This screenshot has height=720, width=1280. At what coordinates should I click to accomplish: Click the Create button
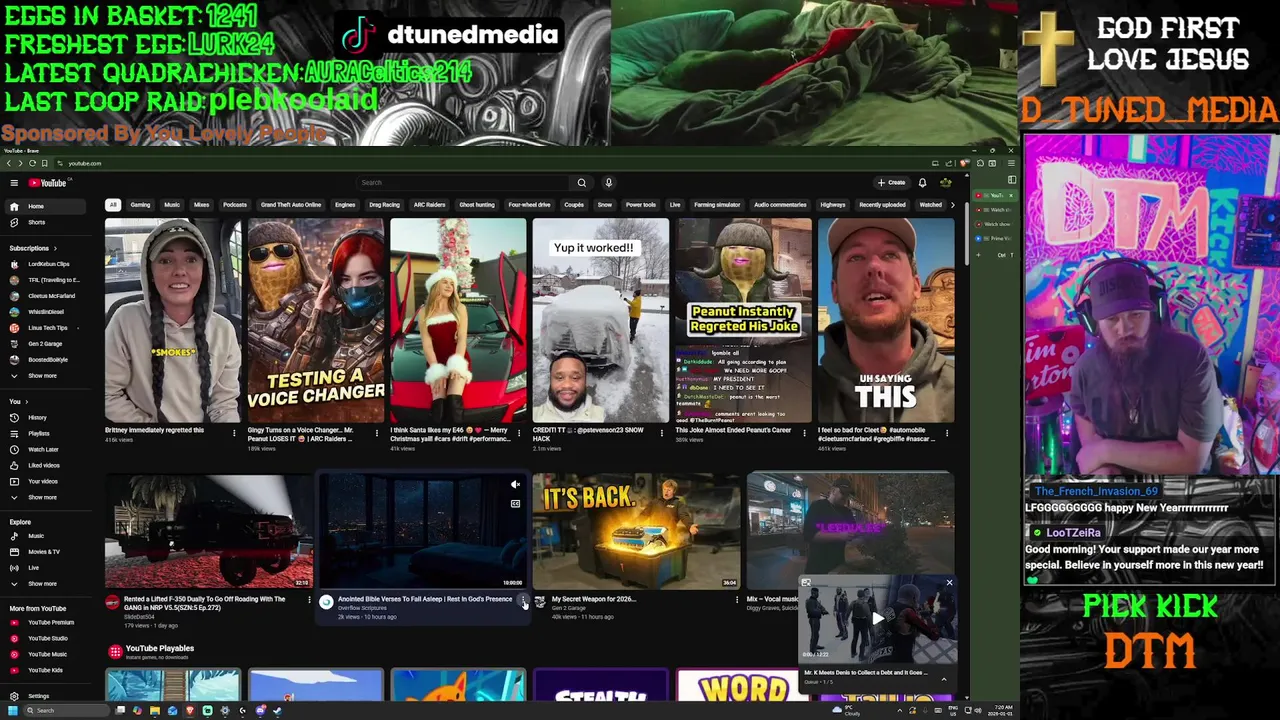point(892,183)
